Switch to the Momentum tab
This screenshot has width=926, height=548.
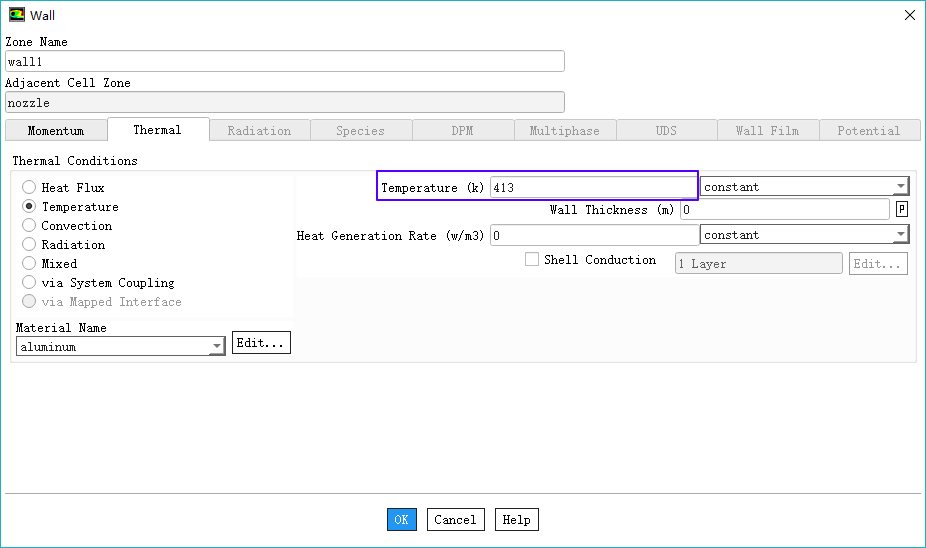[x=56, y=131]
